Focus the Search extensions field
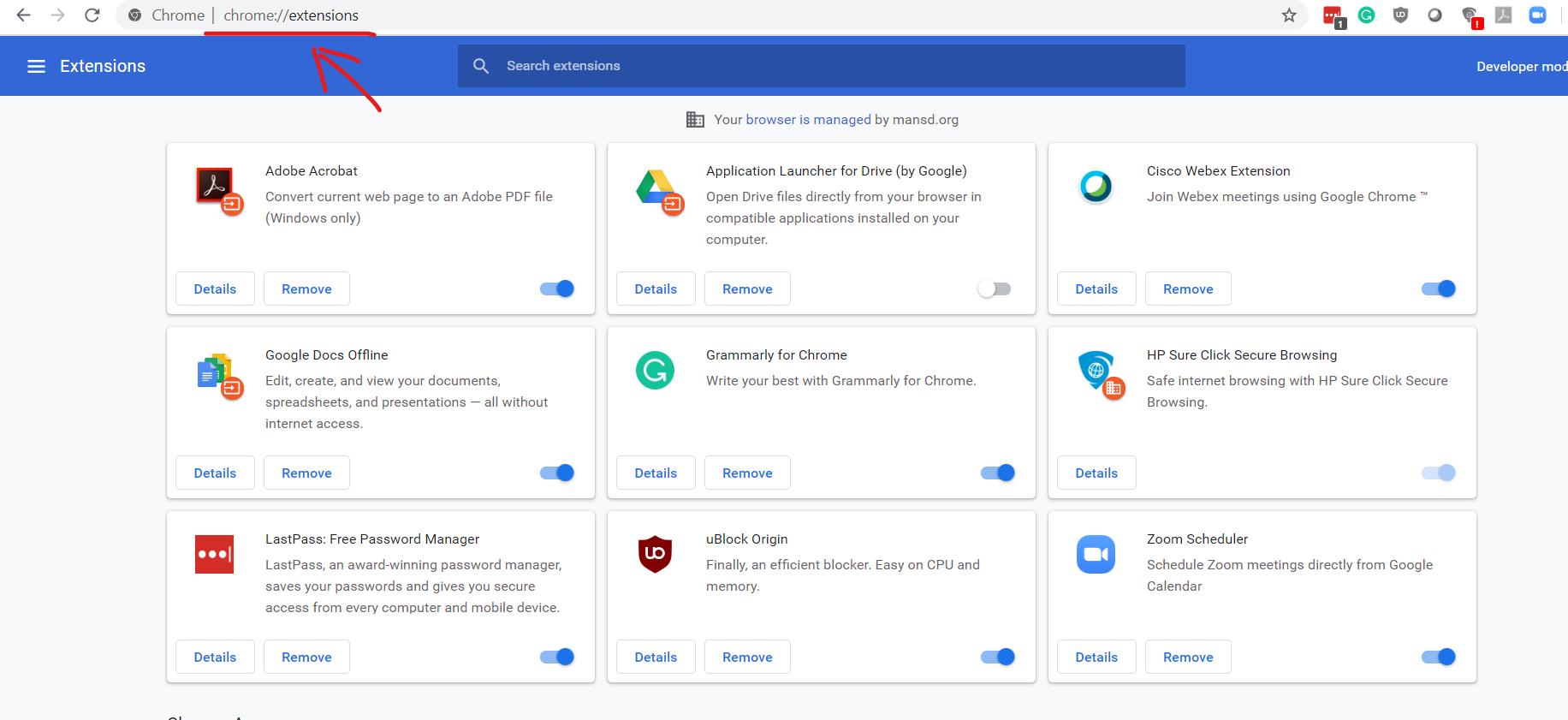 tap(822, 66)
